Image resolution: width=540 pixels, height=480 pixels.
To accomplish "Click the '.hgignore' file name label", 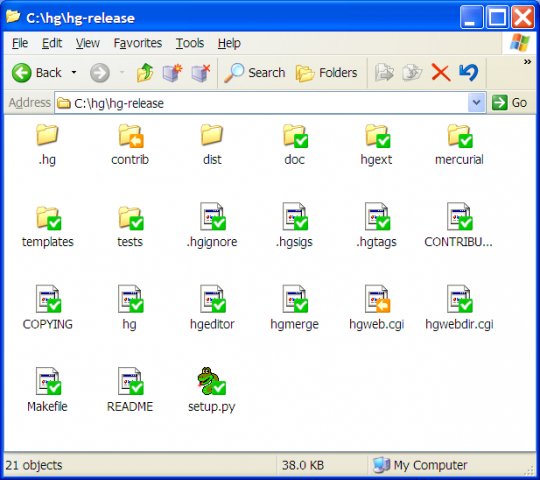I will 212,242.
